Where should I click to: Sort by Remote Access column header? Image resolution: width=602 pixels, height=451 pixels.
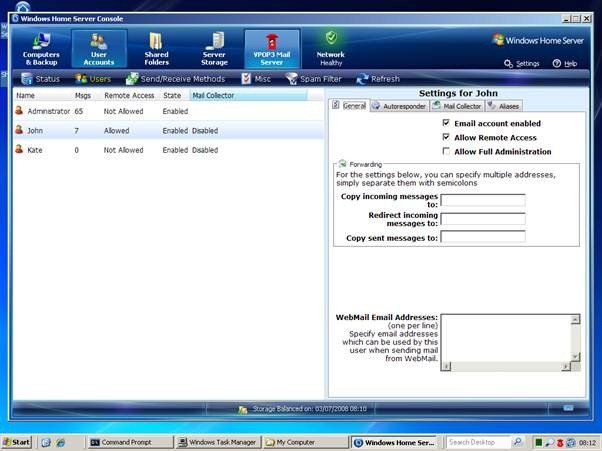(131, 96)
